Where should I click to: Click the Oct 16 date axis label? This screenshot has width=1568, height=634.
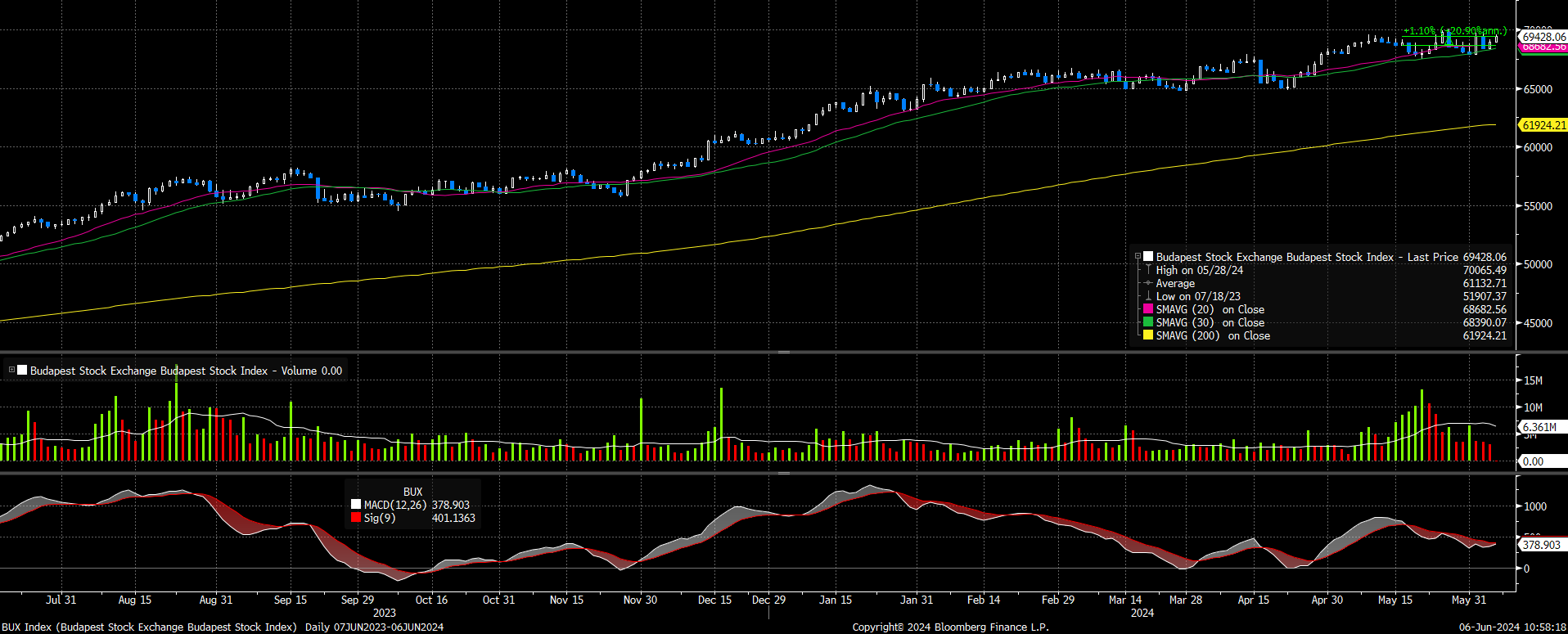(x=432, y=600)
